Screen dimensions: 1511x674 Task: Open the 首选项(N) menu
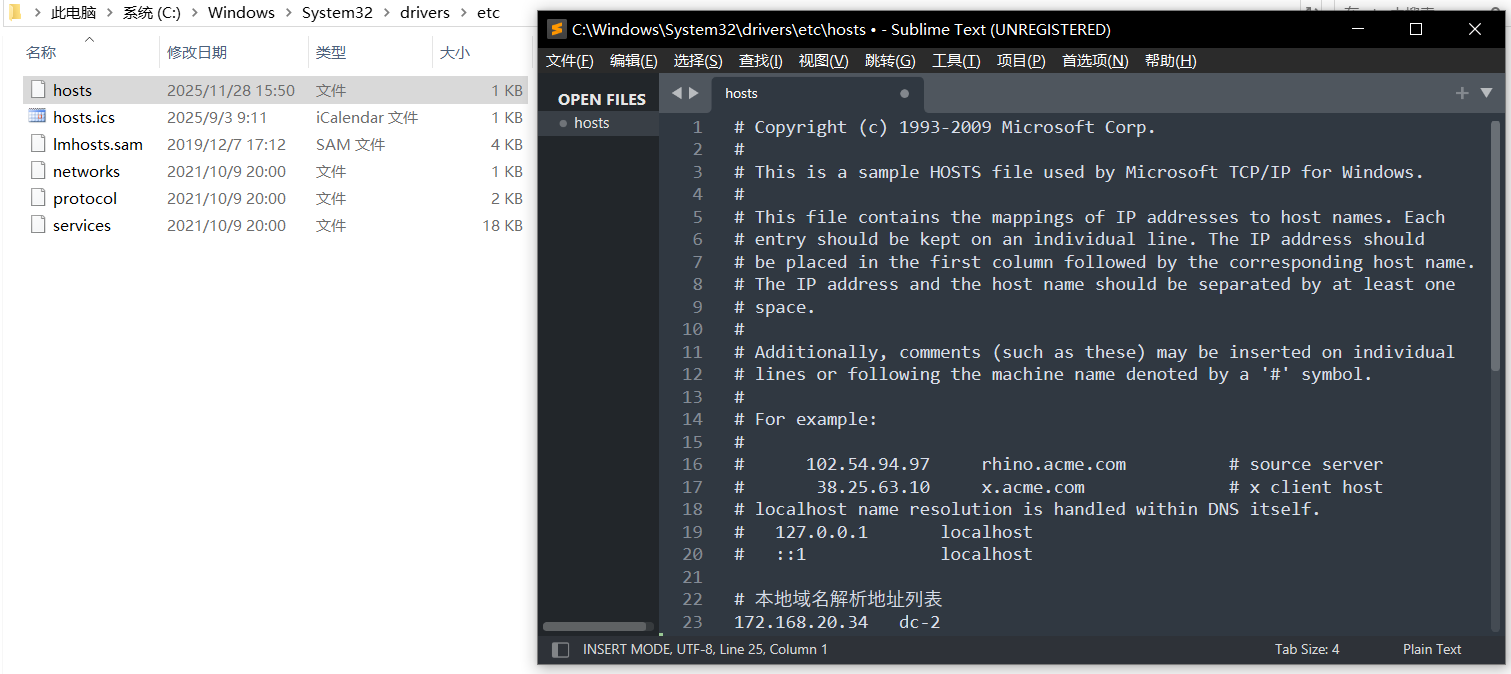point(1095,61)
